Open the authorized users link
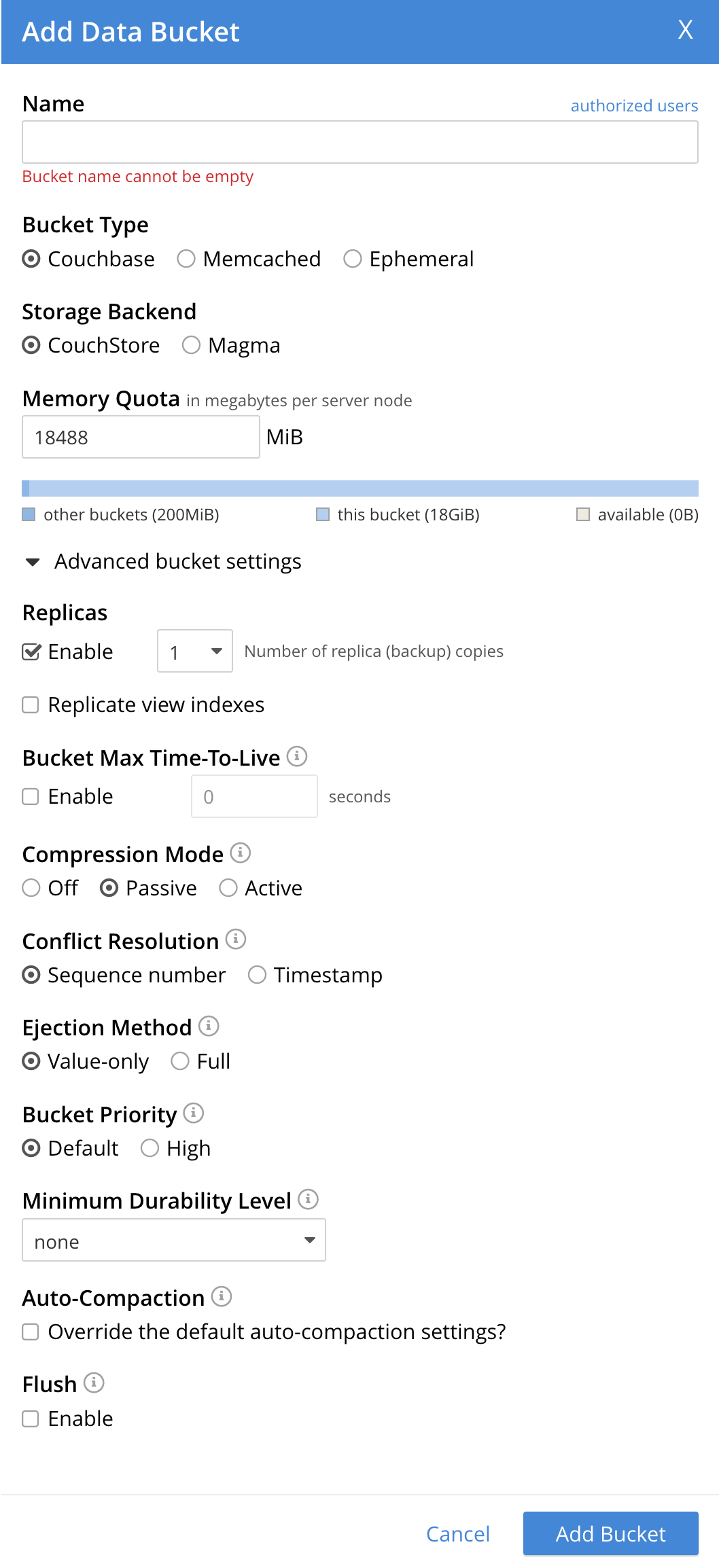Screen dimensions: 719x1568 [633, 106]
